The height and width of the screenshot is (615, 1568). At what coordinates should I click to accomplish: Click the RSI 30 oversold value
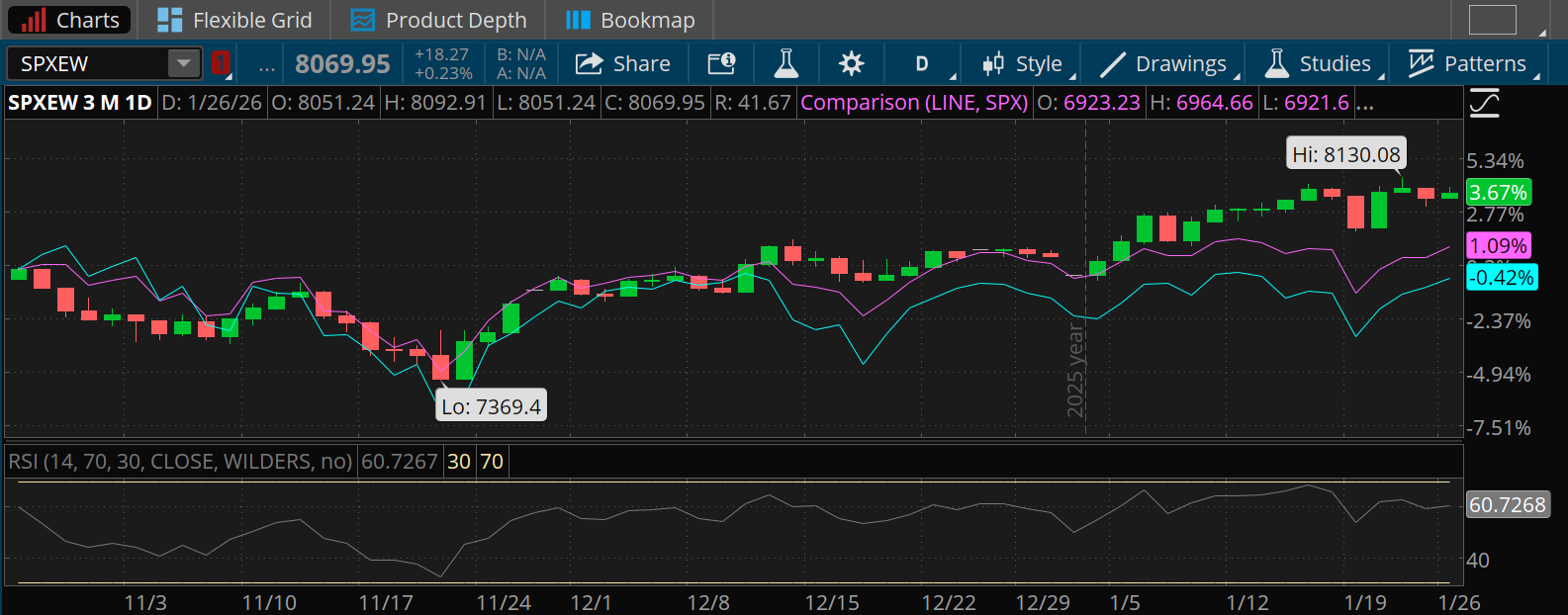point(459,462)
